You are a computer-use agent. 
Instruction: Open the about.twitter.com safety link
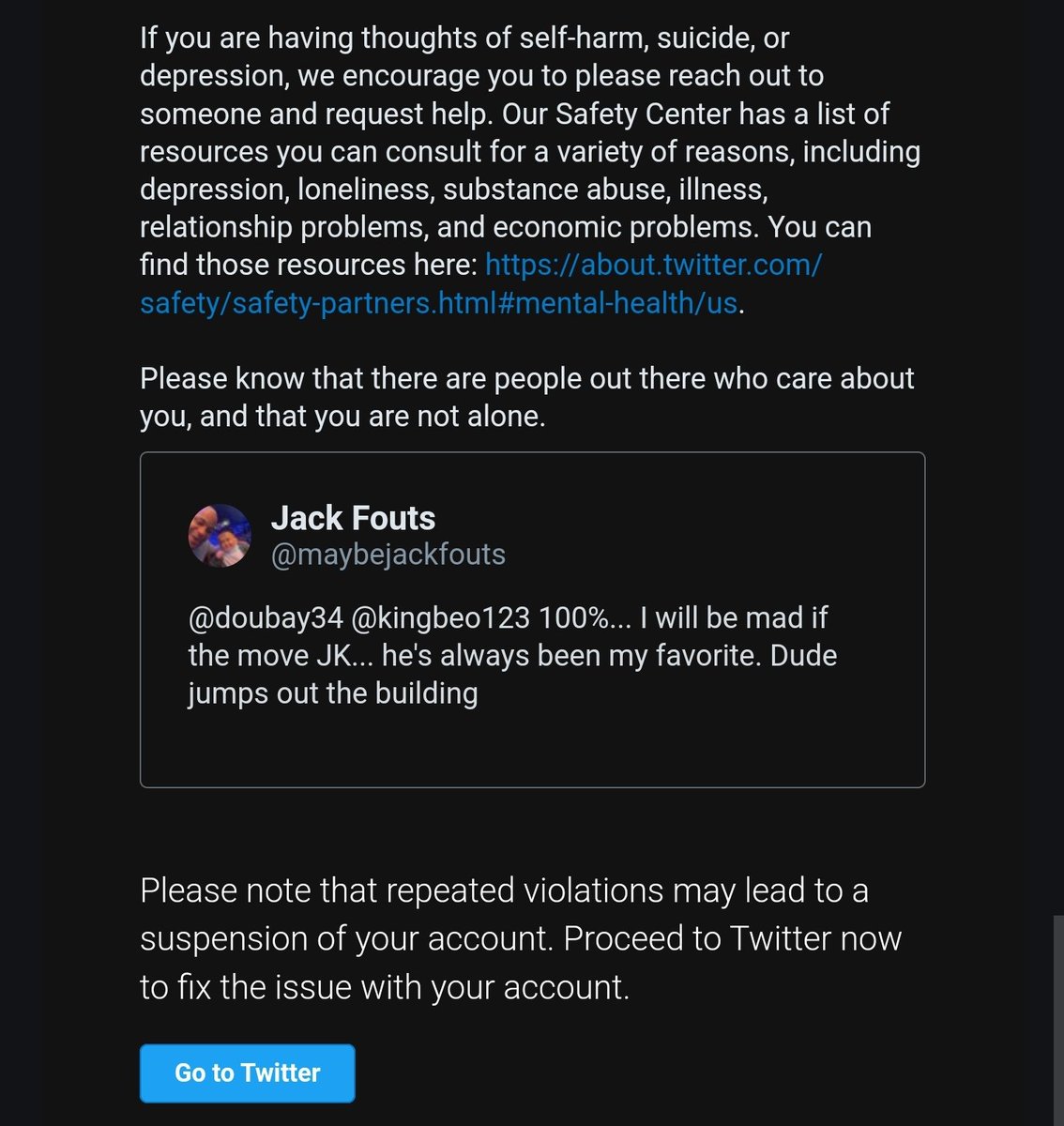653,266
